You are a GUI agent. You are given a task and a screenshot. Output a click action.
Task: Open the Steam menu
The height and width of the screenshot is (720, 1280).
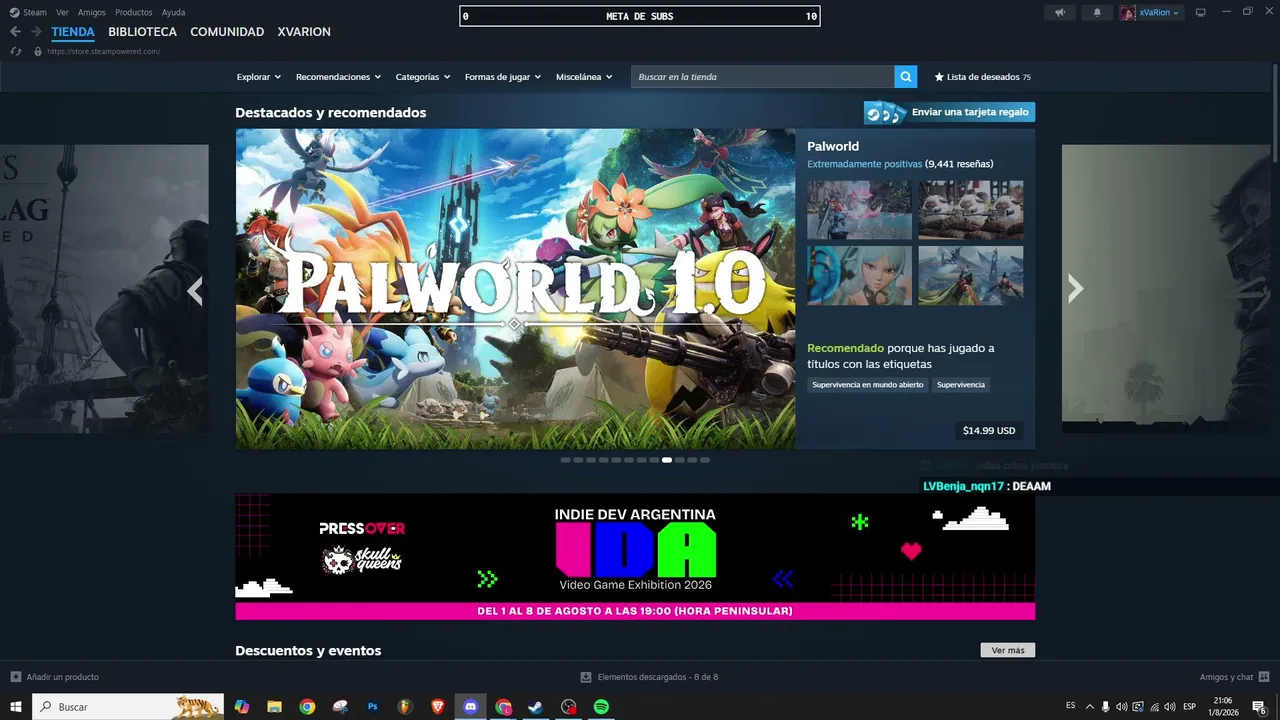tap(28, 13)
